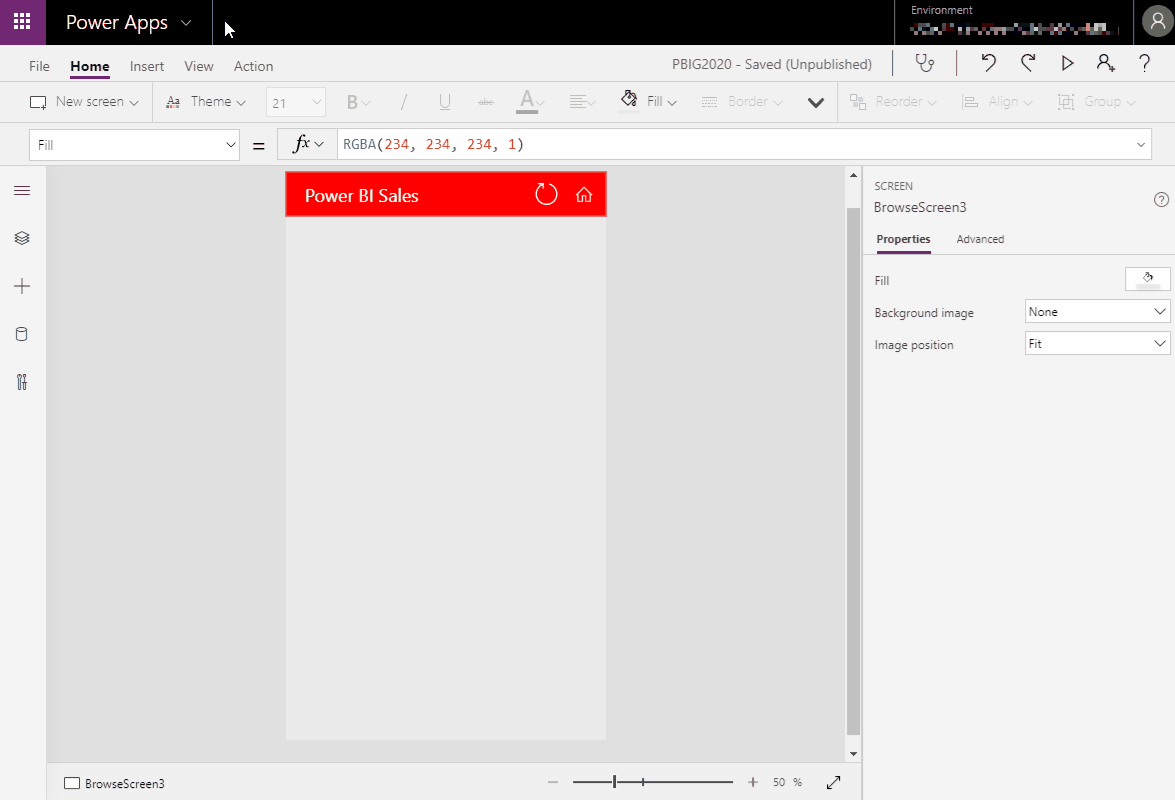1175x800 pixels.
Task: Undo the last action
Action: pos(988,64)
